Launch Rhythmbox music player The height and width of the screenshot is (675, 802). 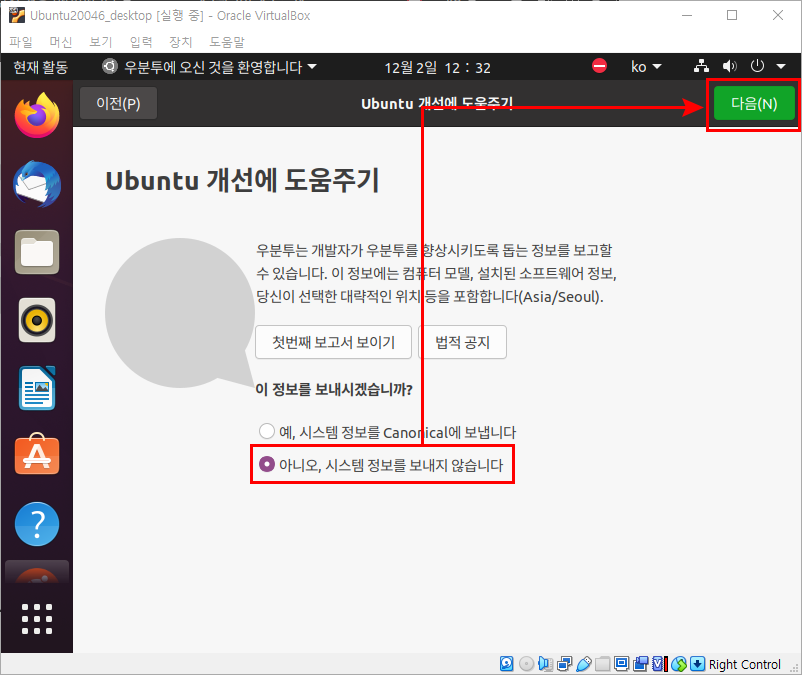tap(37, 320)
